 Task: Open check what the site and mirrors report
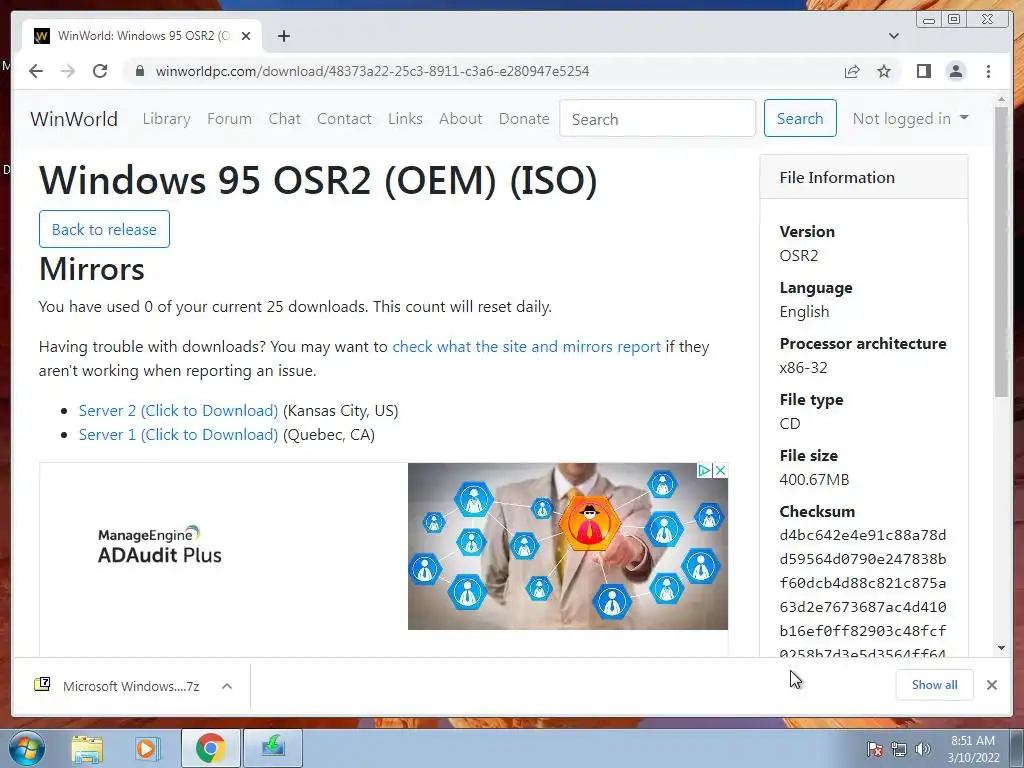coord(526,347)
